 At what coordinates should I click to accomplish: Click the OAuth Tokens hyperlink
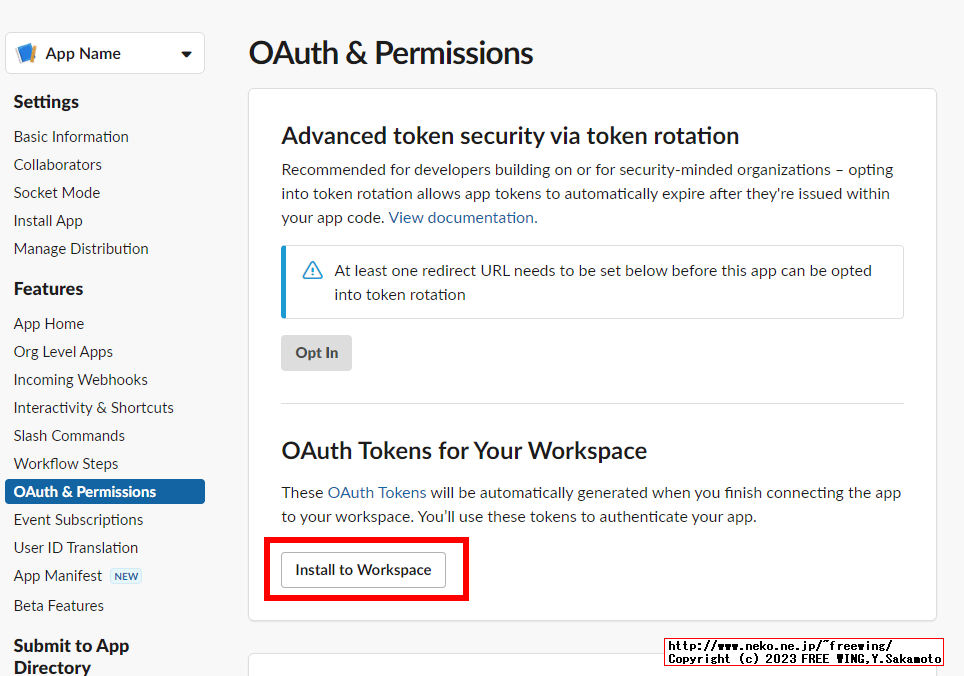tap(377, 492)
